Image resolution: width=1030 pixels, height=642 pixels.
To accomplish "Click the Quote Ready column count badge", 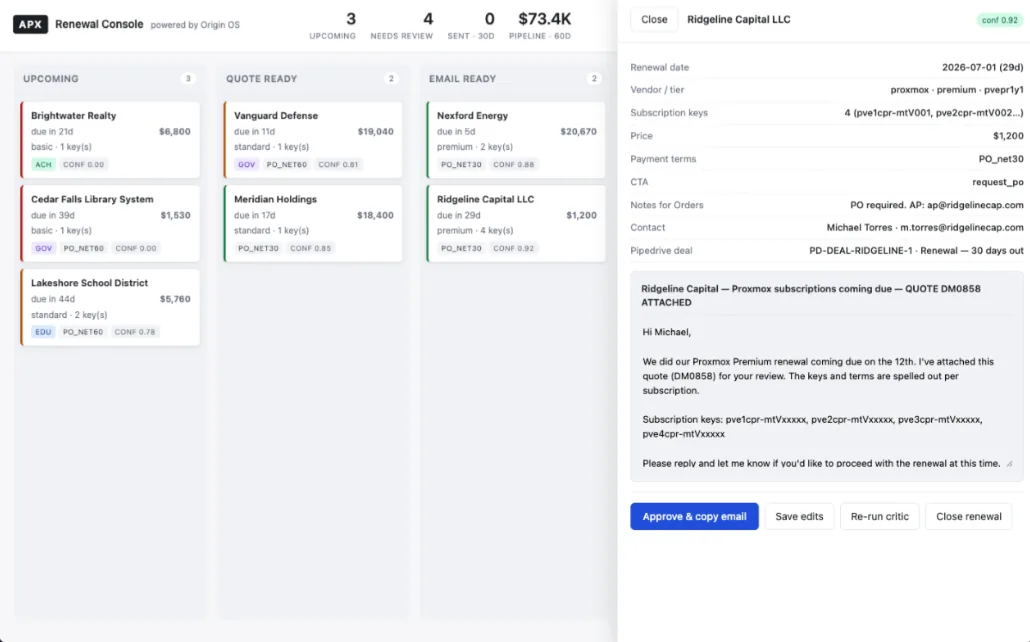I will [x=391, y=78].
